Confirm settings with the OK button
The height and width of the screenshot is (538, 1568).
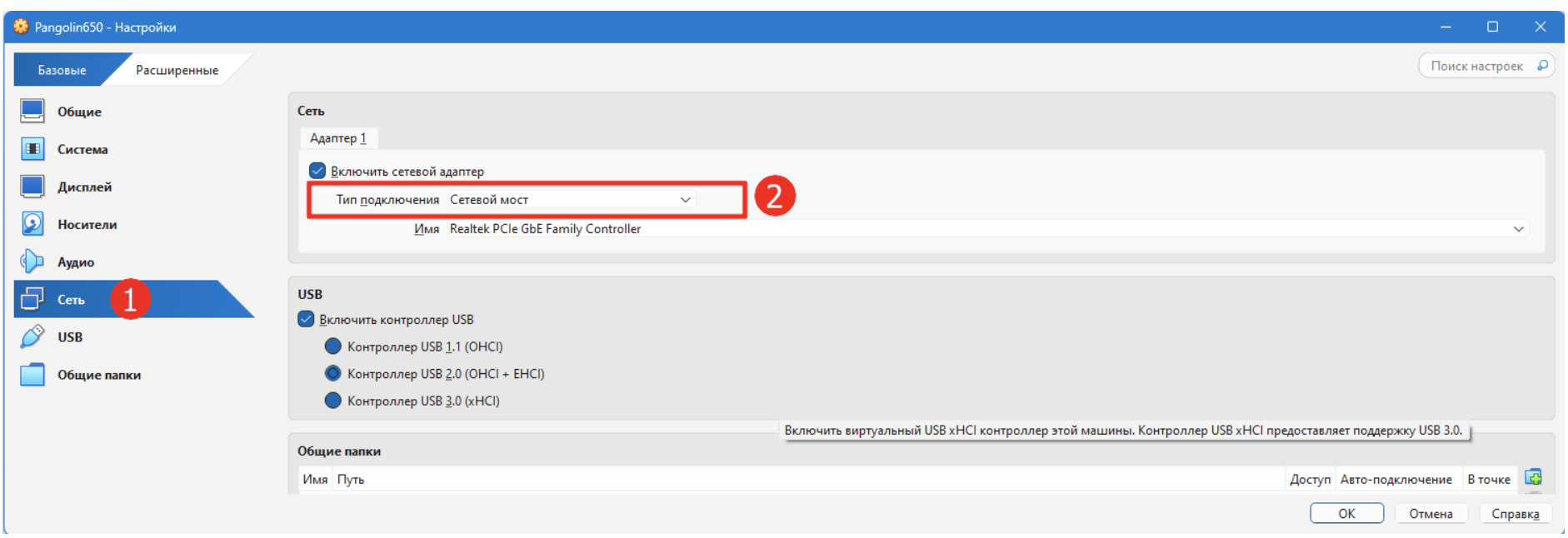point(1346,513)
